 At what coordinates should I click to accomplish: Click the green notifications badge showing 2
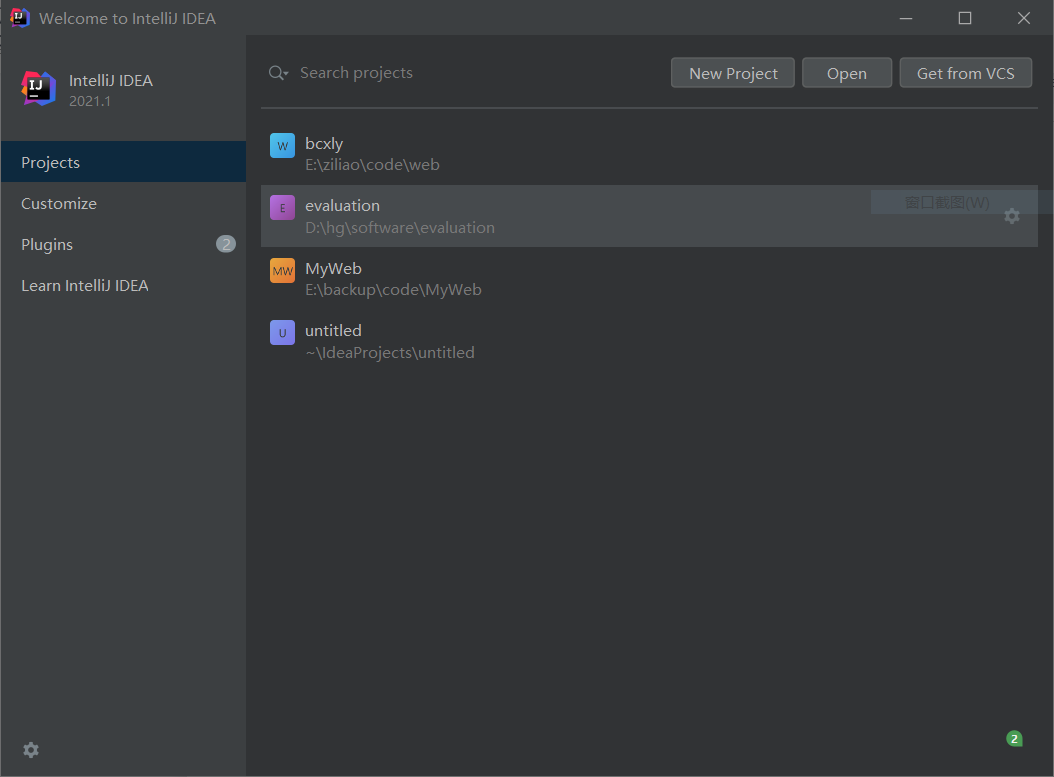[1014, 739]
